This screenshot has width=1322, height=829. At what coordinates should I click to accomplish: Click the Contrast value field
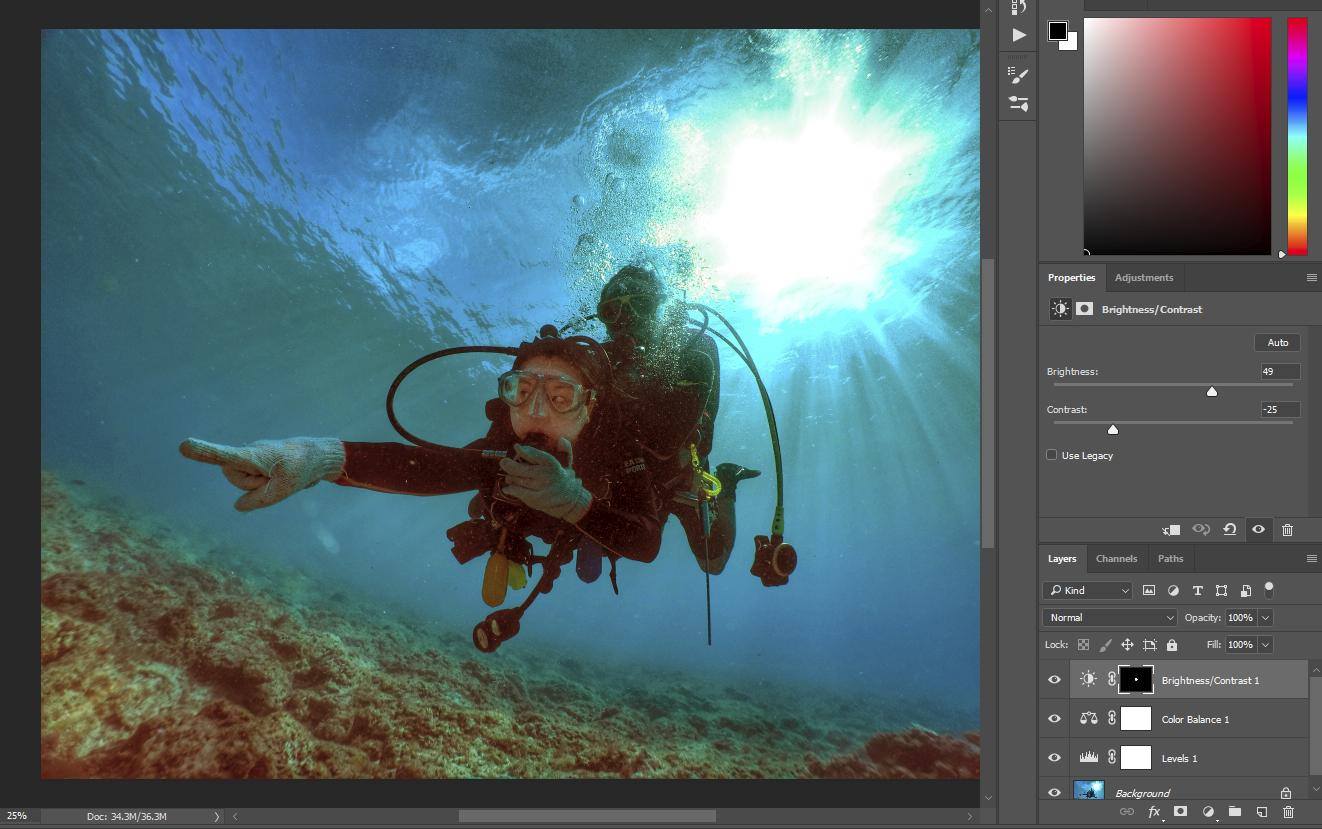coord(1280,409)
